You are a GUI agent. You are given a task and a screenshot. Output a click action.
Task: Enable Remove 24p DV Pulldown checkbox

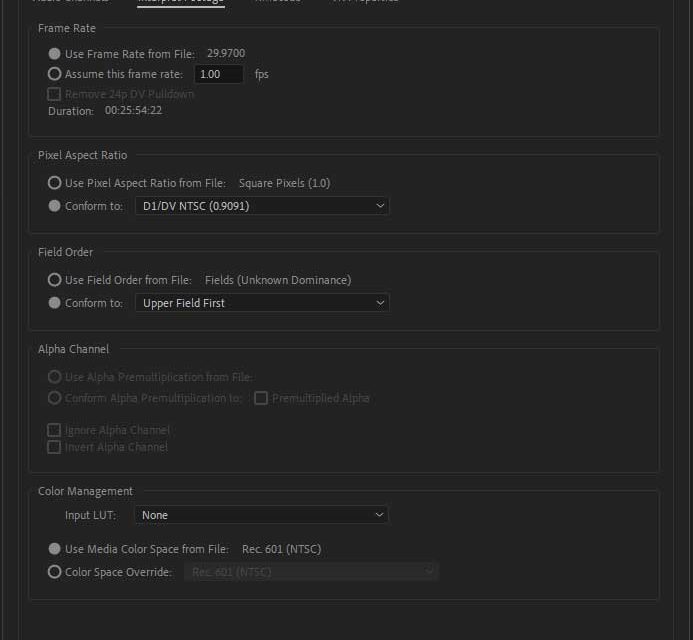[55, 94]
